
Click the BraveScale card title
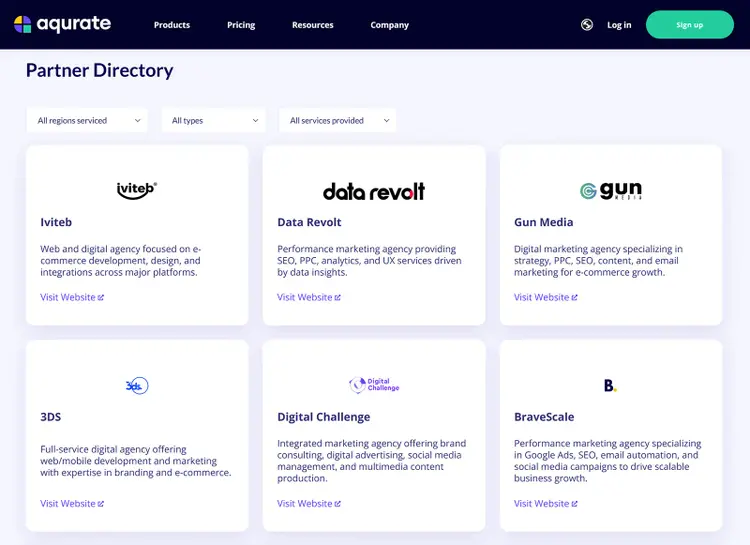[x=544, y=417]
